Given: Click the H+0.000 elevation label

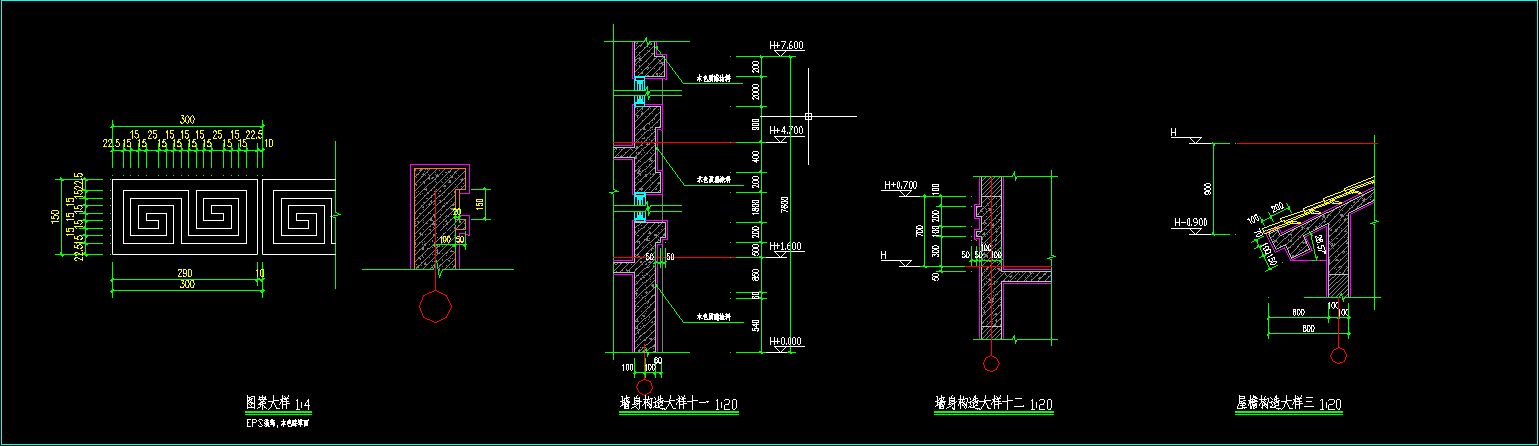Looking at the screenshot, I should (786, 342).
